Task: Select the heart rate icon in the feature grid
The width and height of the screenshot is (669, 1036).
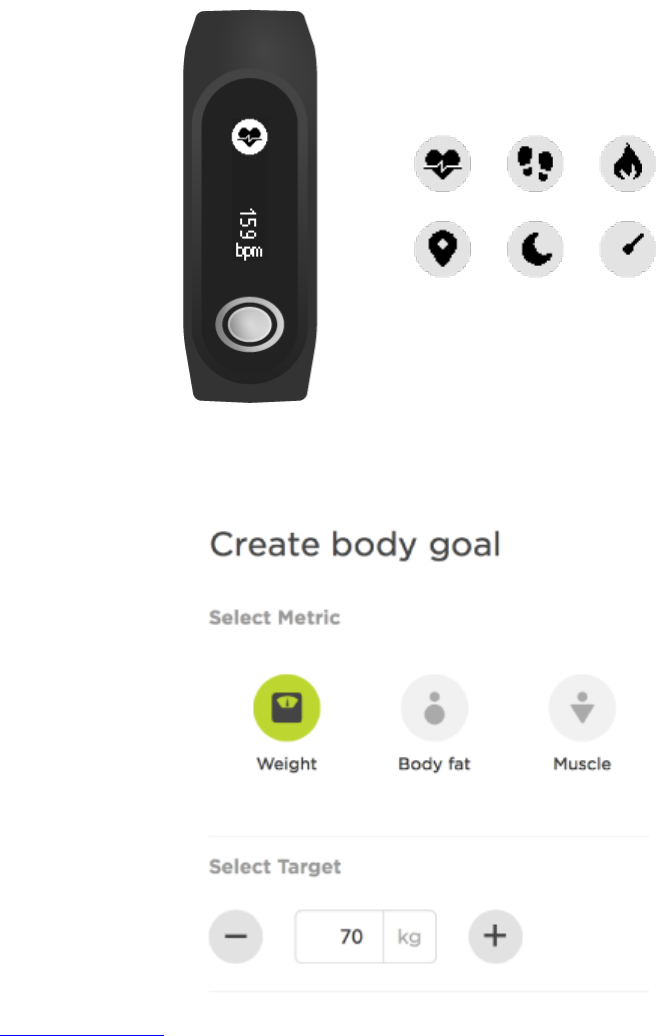Action: [x=442, y=163]
